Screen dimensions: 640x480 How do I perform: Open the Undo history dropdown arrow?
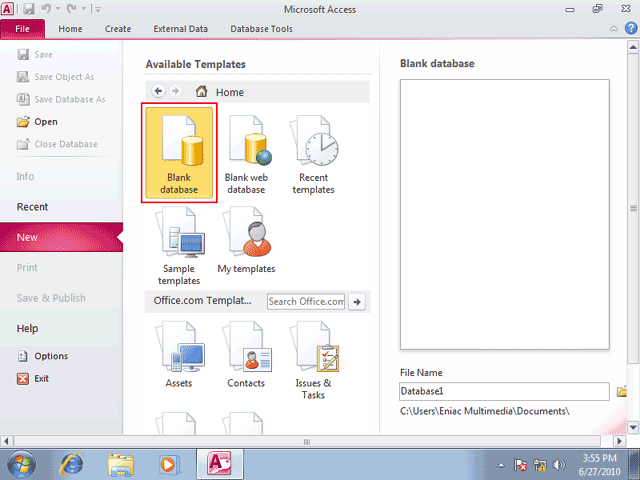58,9
